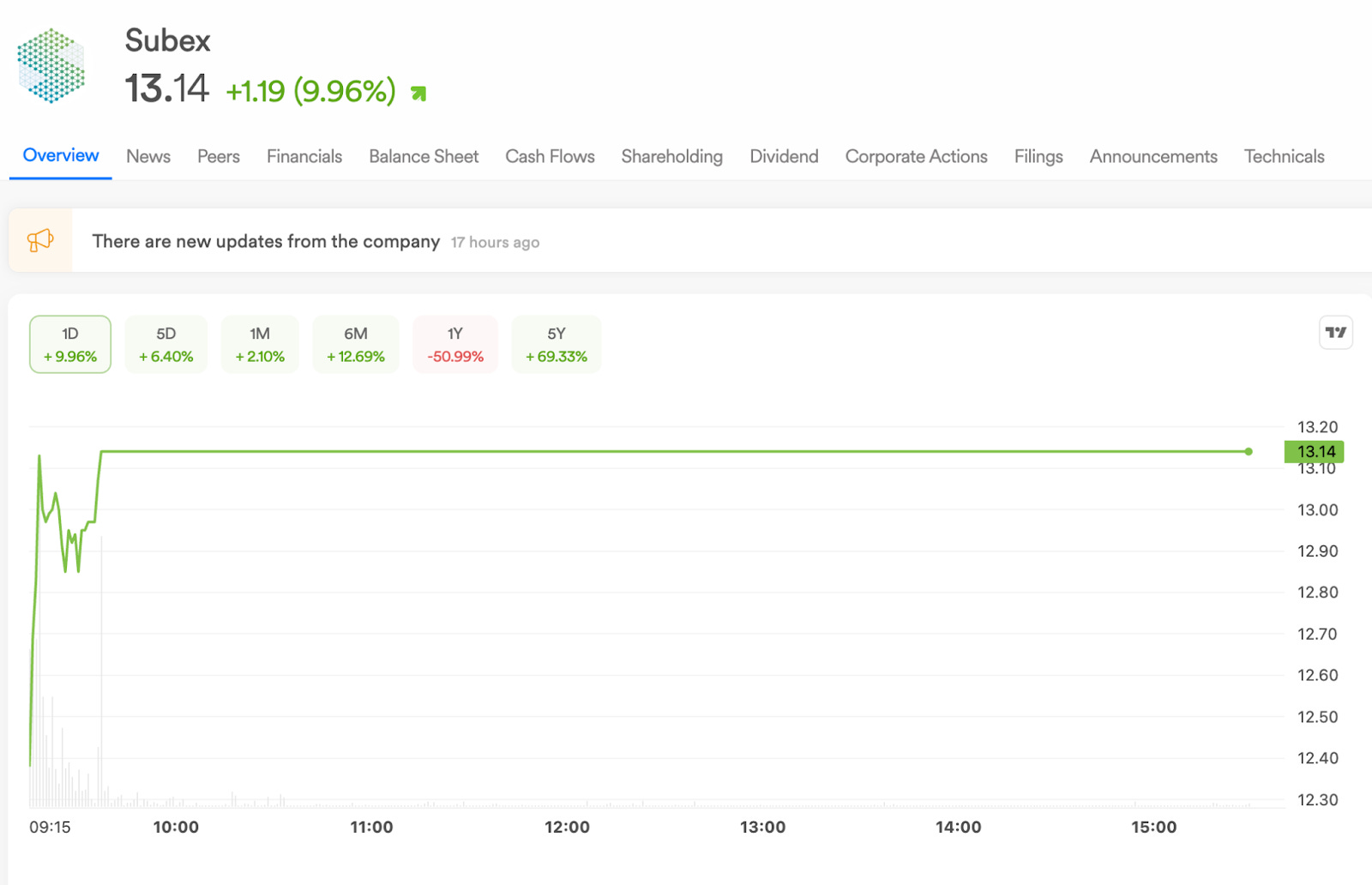Switch to the Technicals tab
The width and height of the screenshot is (1372, 885).
tap(1285, 156)
